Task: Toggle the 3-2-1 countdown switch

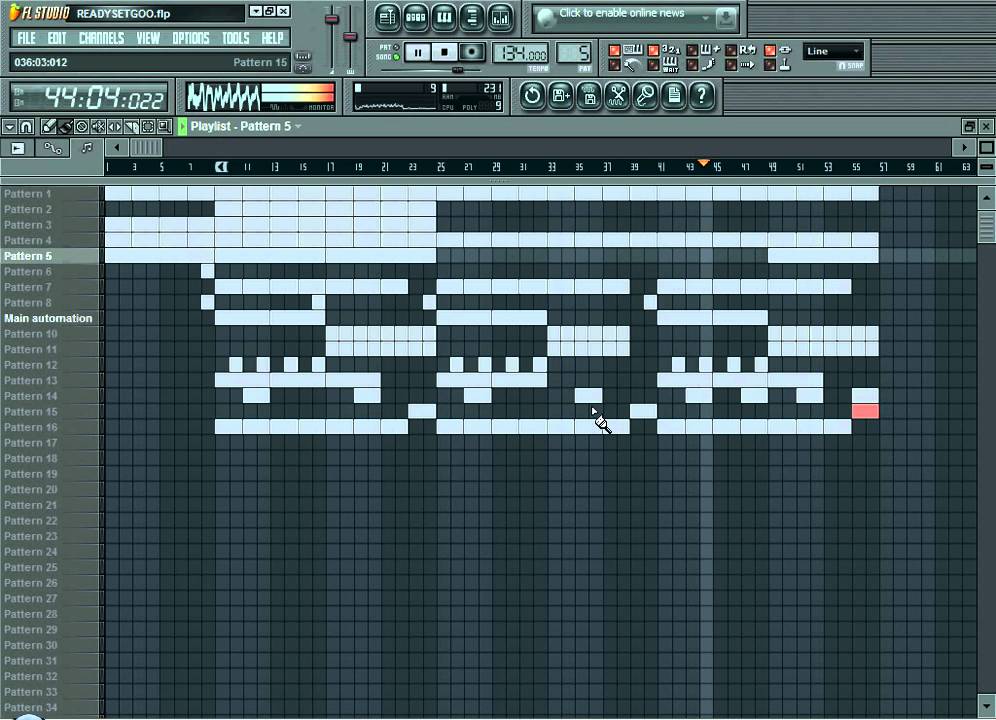Action: pyautogui.click(x=653, y=50)
